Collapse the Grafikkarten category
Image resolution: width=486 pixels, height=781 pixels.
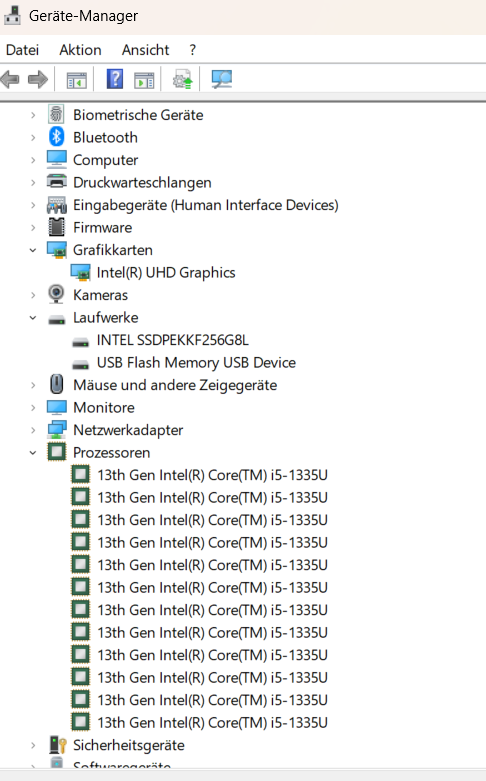(x=33, y=250)
